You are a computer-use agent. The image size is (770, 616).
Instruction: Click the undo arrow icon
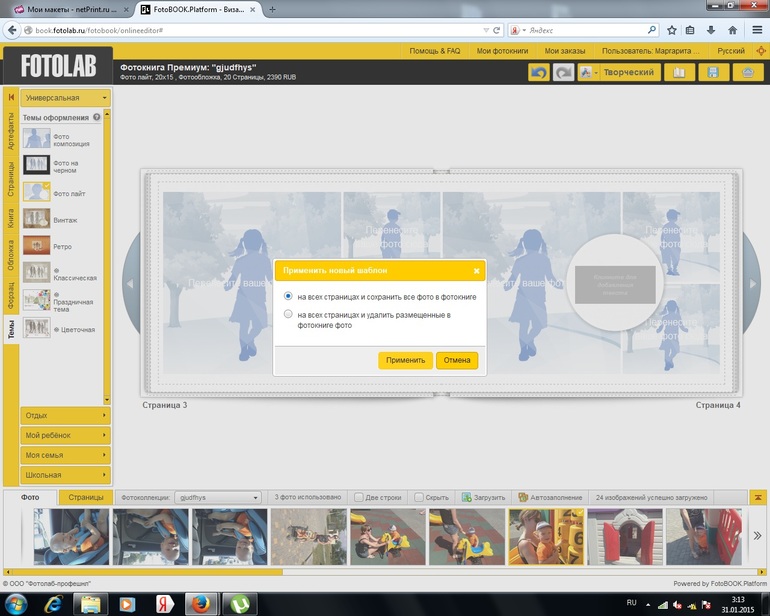point(539,73)
